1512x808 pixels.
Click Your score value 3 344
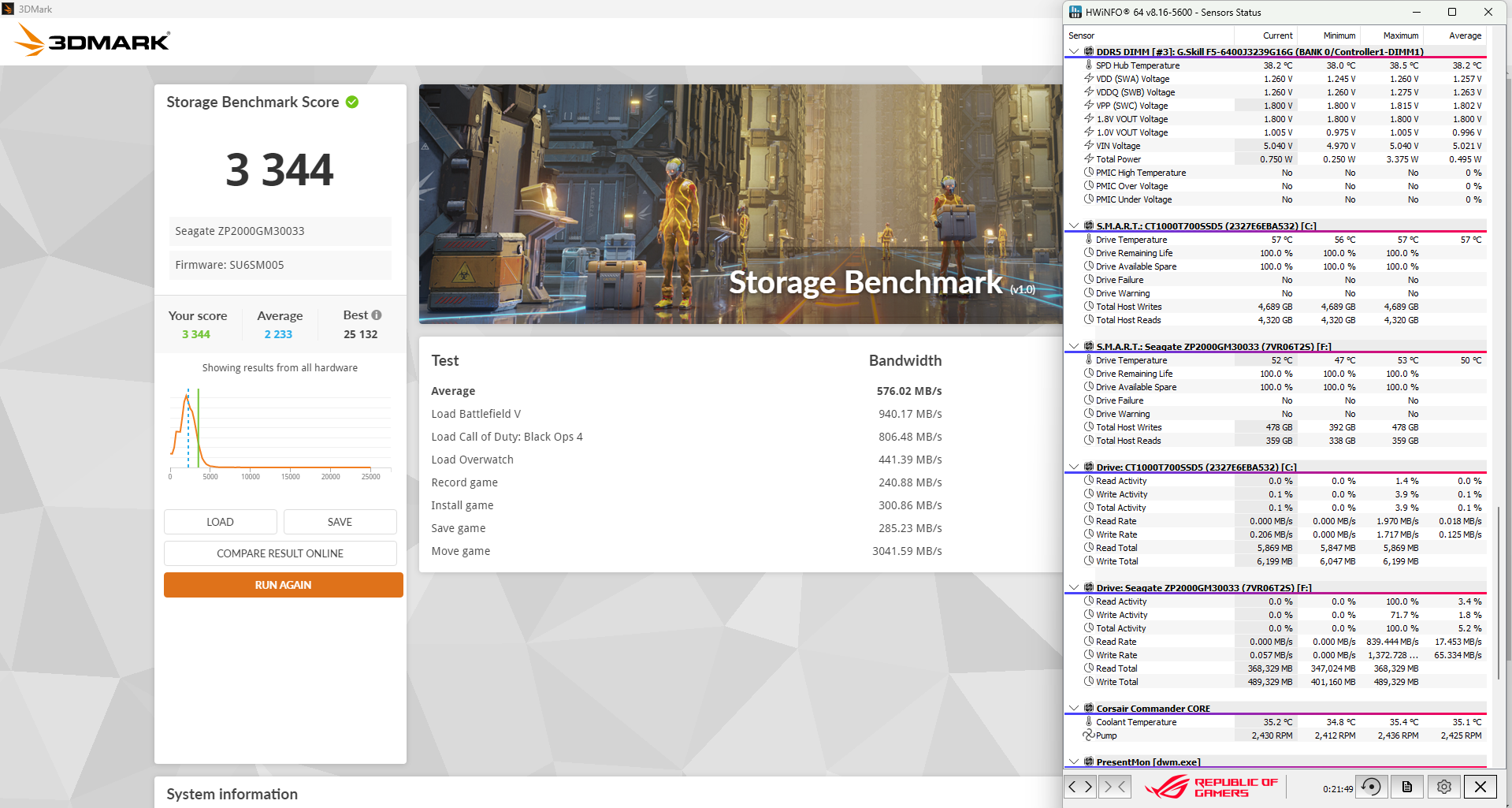click(x=196, y=334)
